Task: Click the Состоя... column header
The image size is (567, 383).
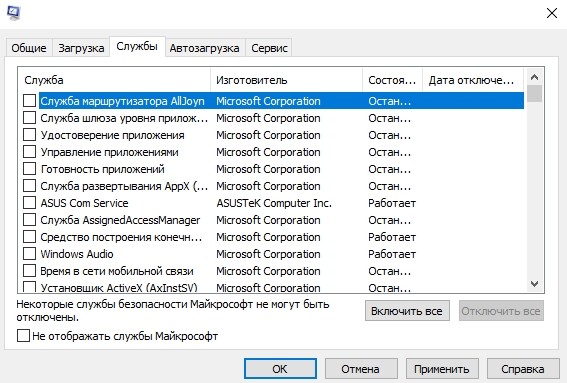Action: pyautogui.click(x=392, y=80)
